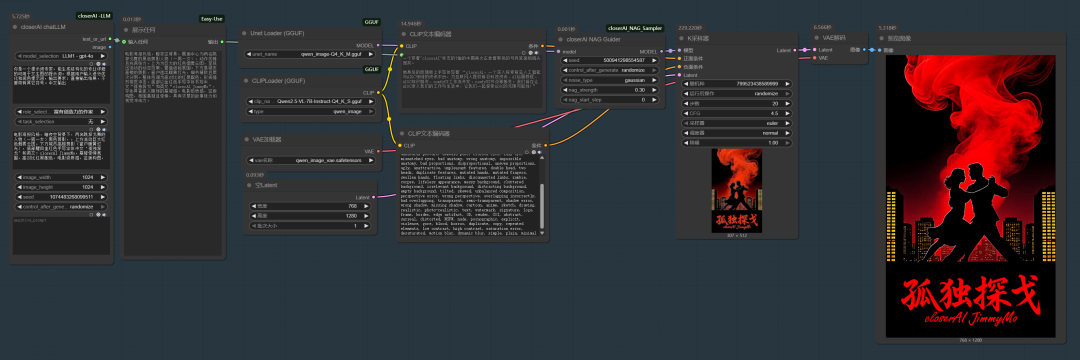The width and height of the screenshot is (1080, 360).
Task: Click the 批次大小 value field in 空Latent
Action: click(x=311, y=225)
